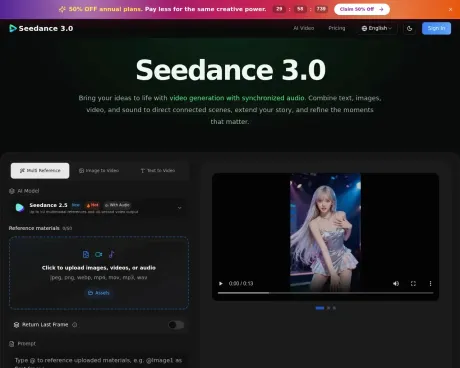Click the video progress bar
460x368 pixels.
tap(326, 293)
